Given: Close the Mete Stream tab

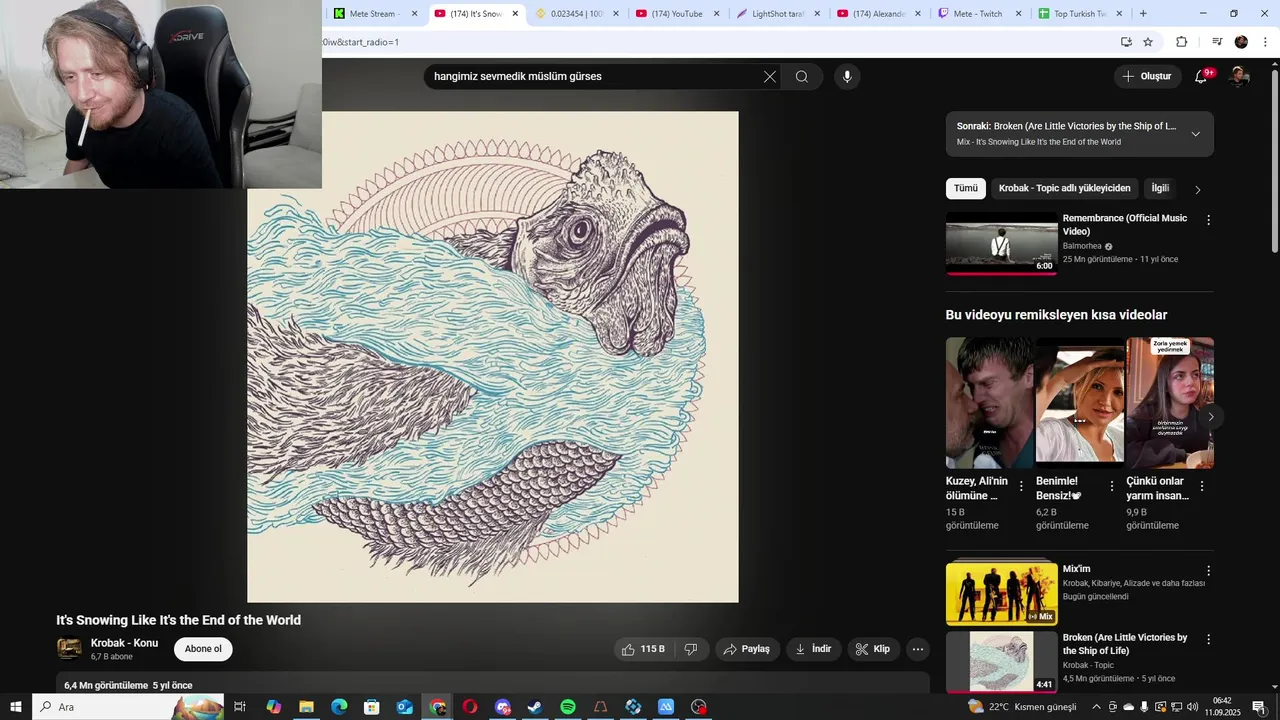Looking at the screenshot, I should (414, 14).
